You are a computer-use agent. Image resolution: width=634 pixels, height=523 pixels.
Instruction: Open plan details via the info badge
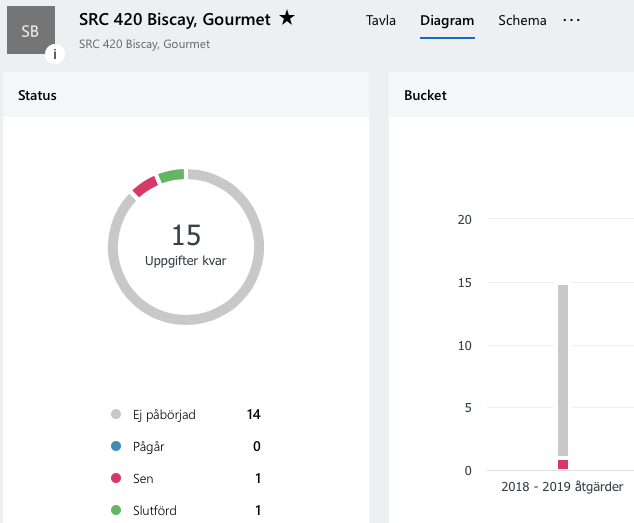click(x=54, y=54)
